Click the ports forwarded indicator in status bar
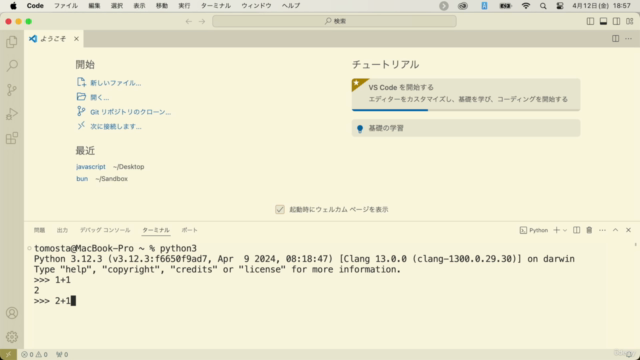Screen dimensions: 640x360 click(x=62, y=354)
